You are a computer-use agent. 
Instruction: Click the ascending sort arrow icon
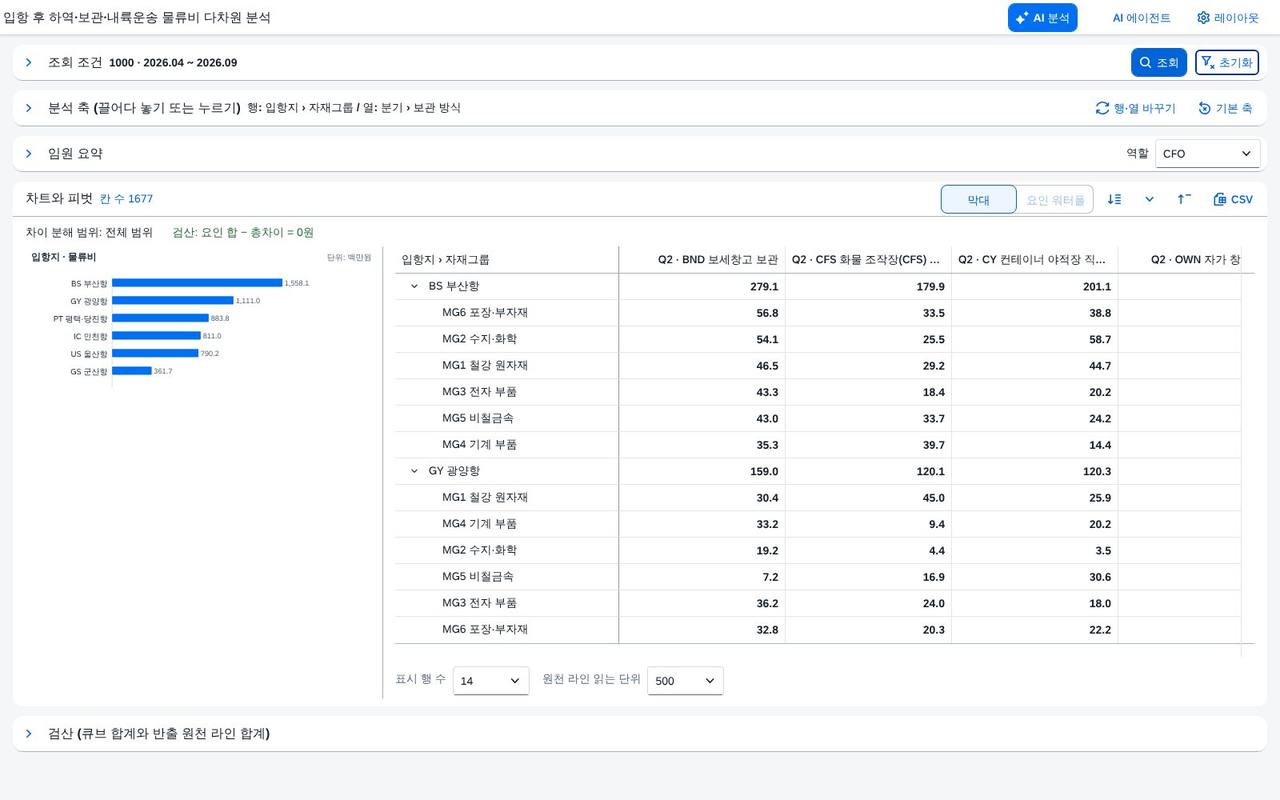pyautogui.click(x=1184, y=199)
